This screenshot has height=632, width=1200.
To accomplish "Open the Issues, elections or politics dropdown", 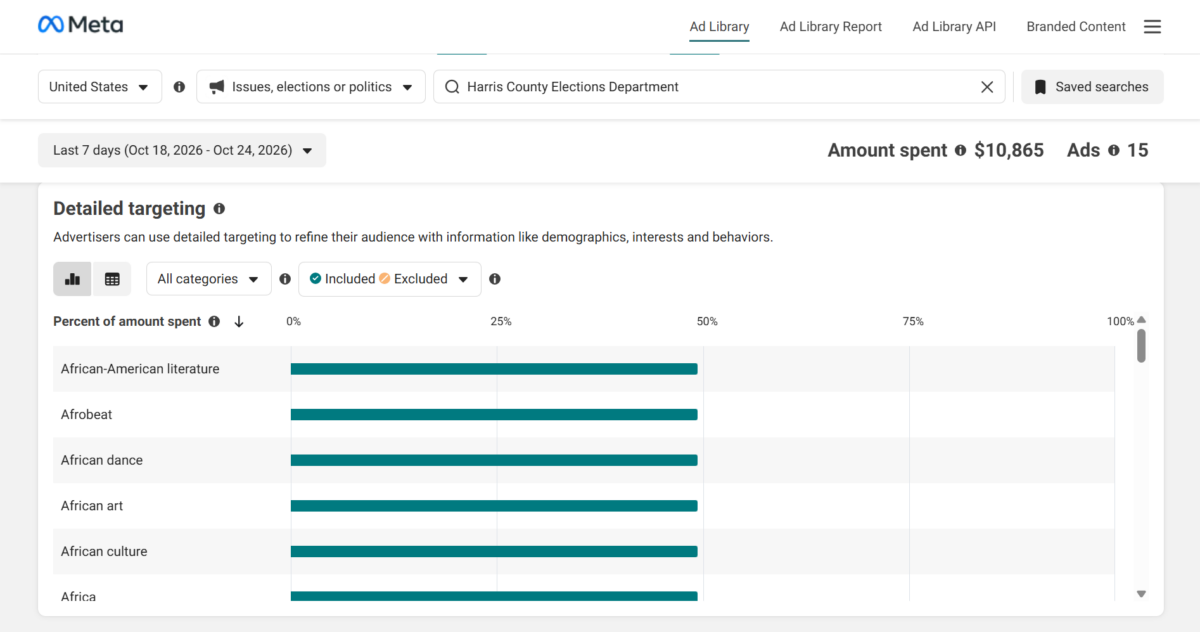I will (x=311, y=87).
